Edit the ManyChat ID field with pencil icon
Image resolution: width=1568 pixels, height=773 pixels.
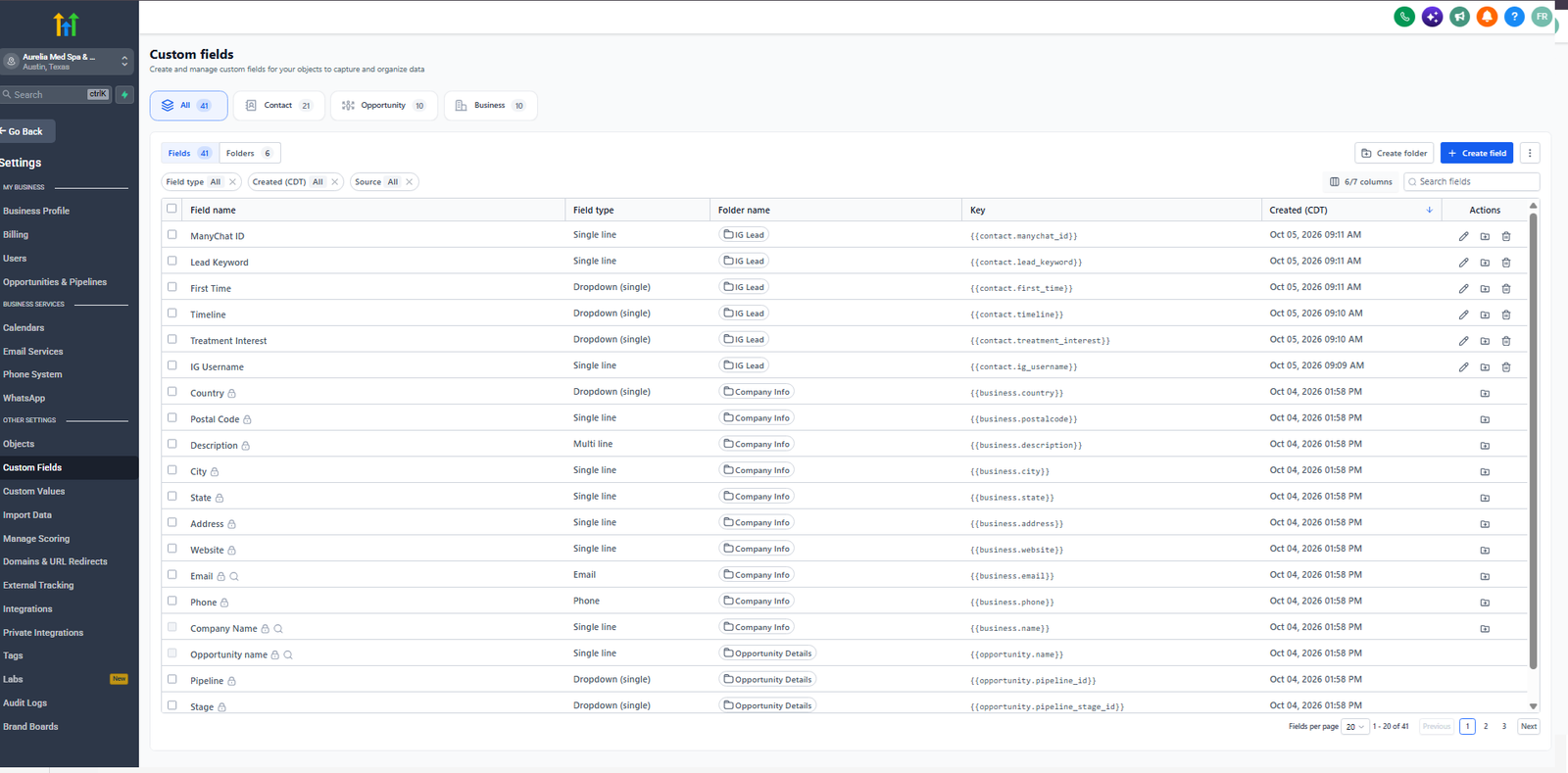tap(1463, 236)
